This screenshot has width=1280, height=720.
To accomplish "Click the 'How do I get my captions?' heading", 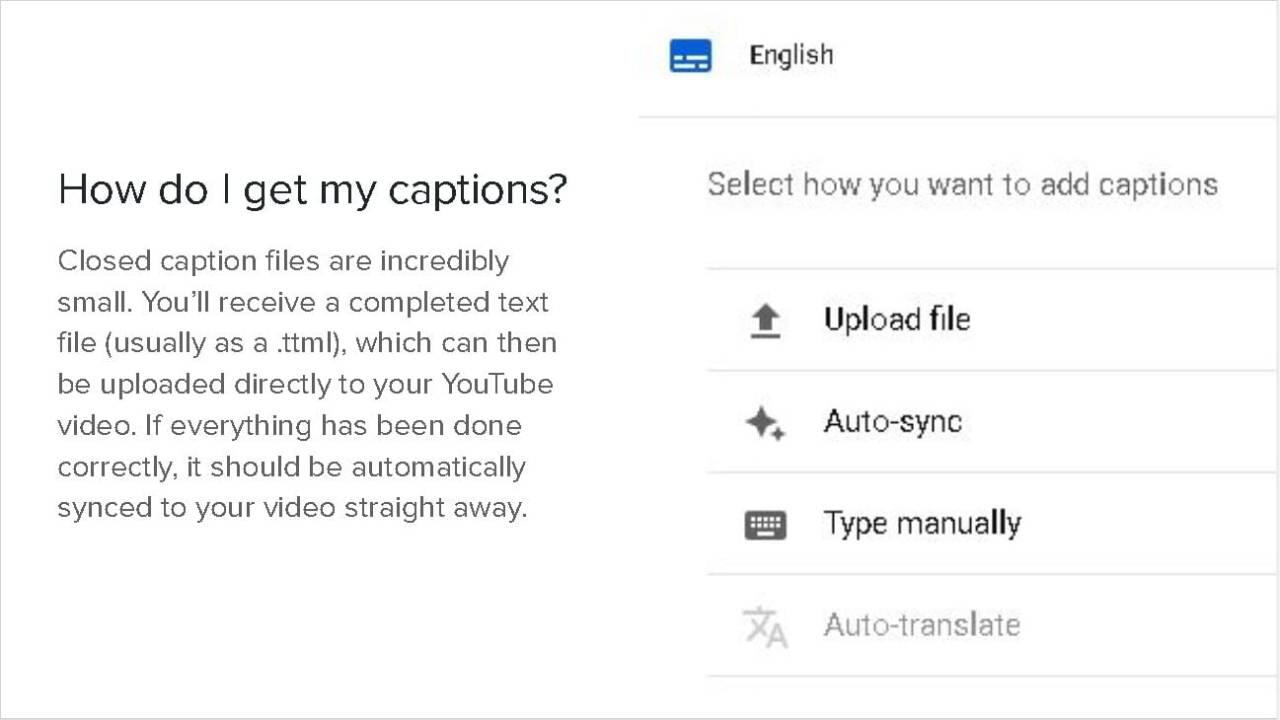I will tap(312, 189).
